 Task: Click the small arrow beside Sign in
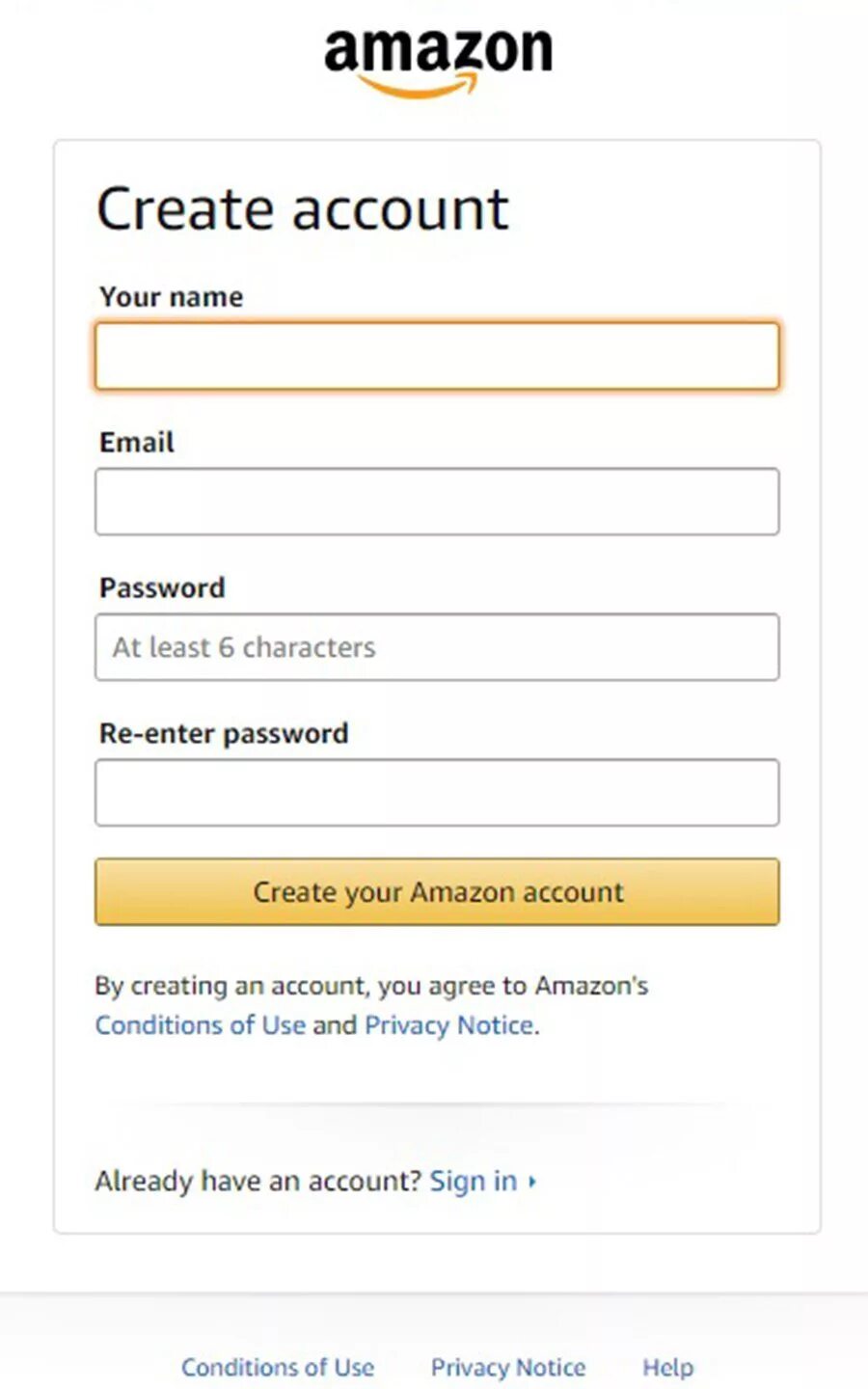pyautogui.click(x=532, y=1182)
